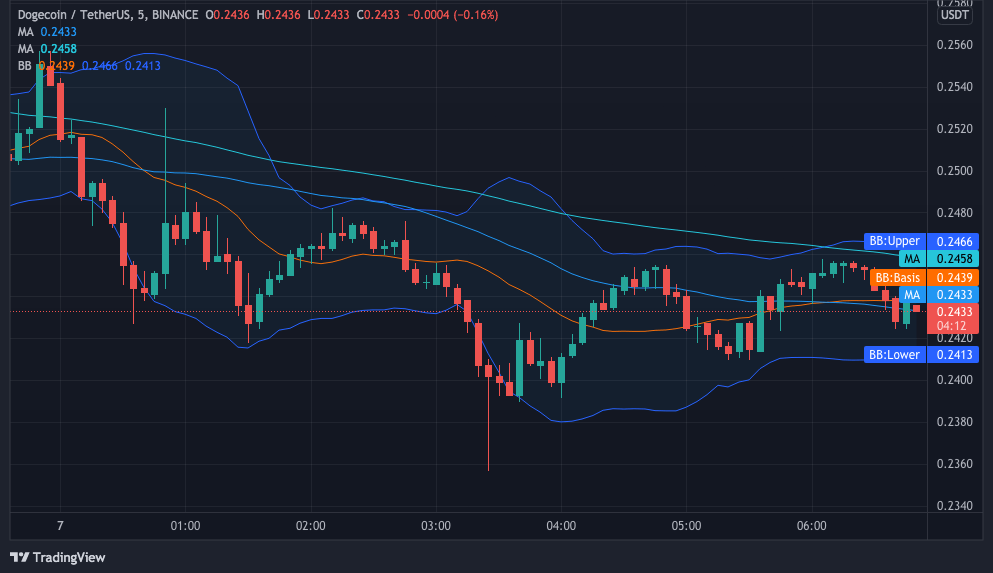Click the 03:00 time axis marker
993x573 pixels.
coord(436,526)
